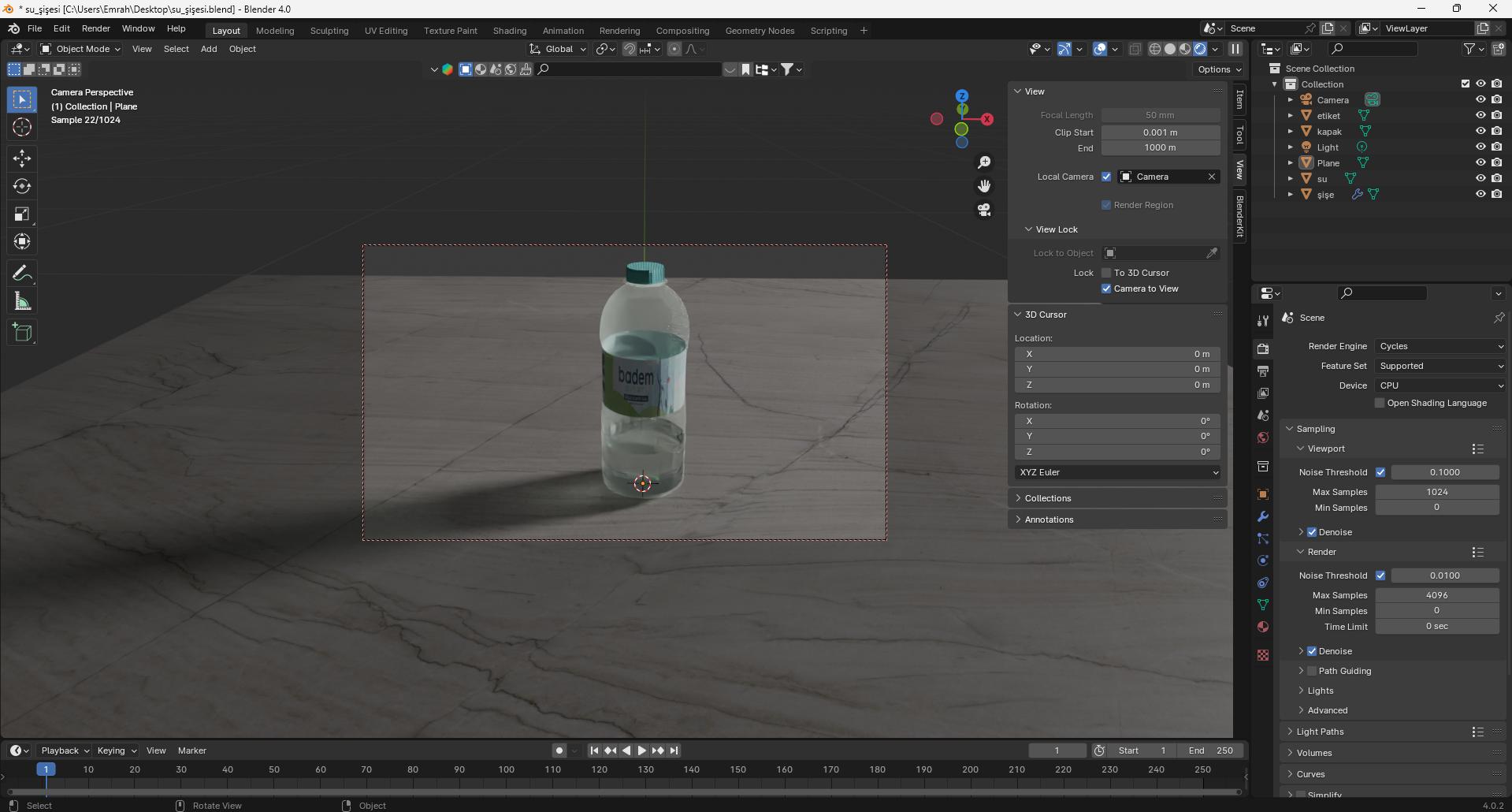Open the Modifiers properties wrench icon
This screenshot has height=812, width=1512.
coord(1263,516)
